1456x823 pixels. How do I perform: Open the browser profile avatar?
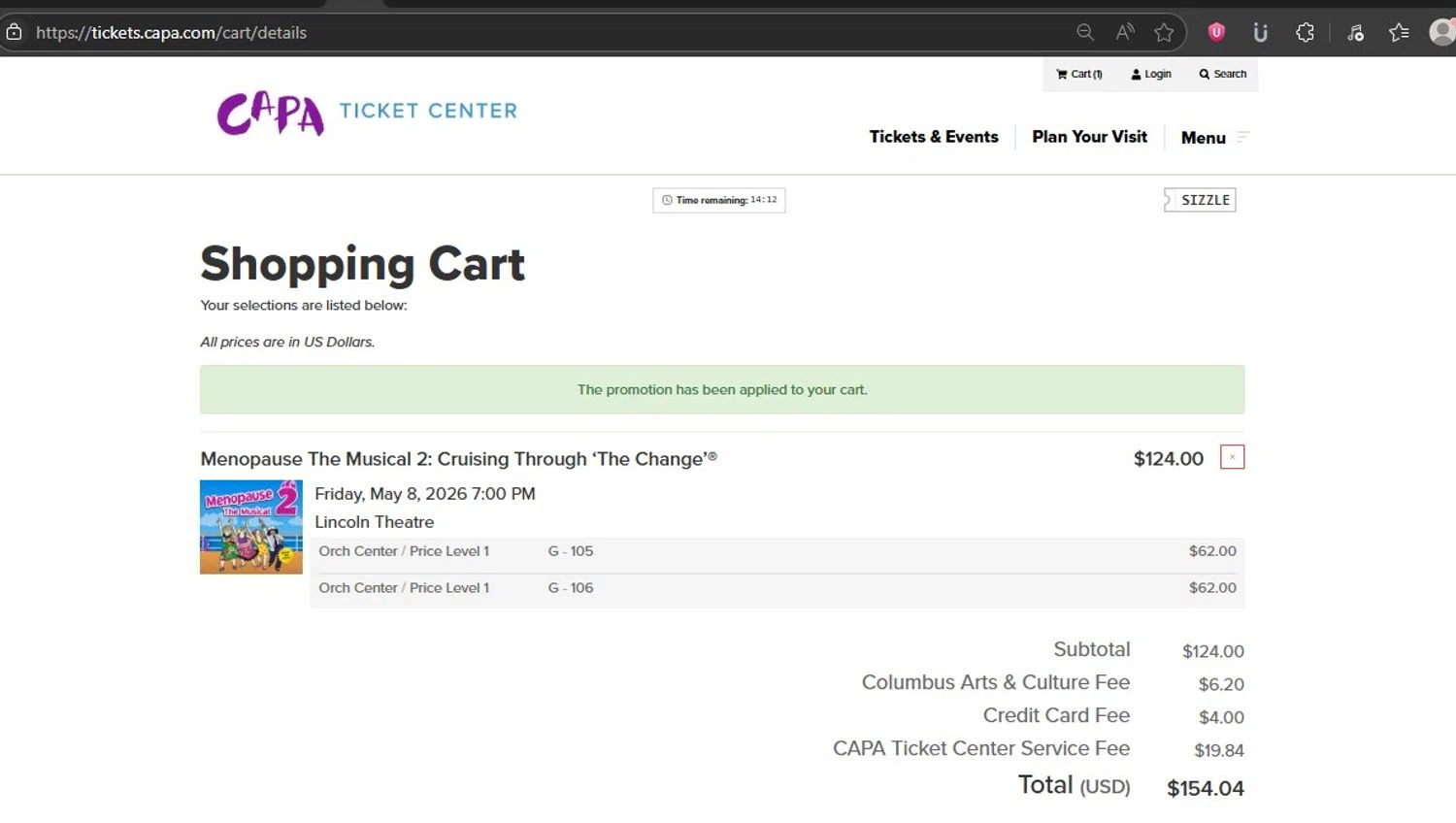click(x=1442, y=32)
